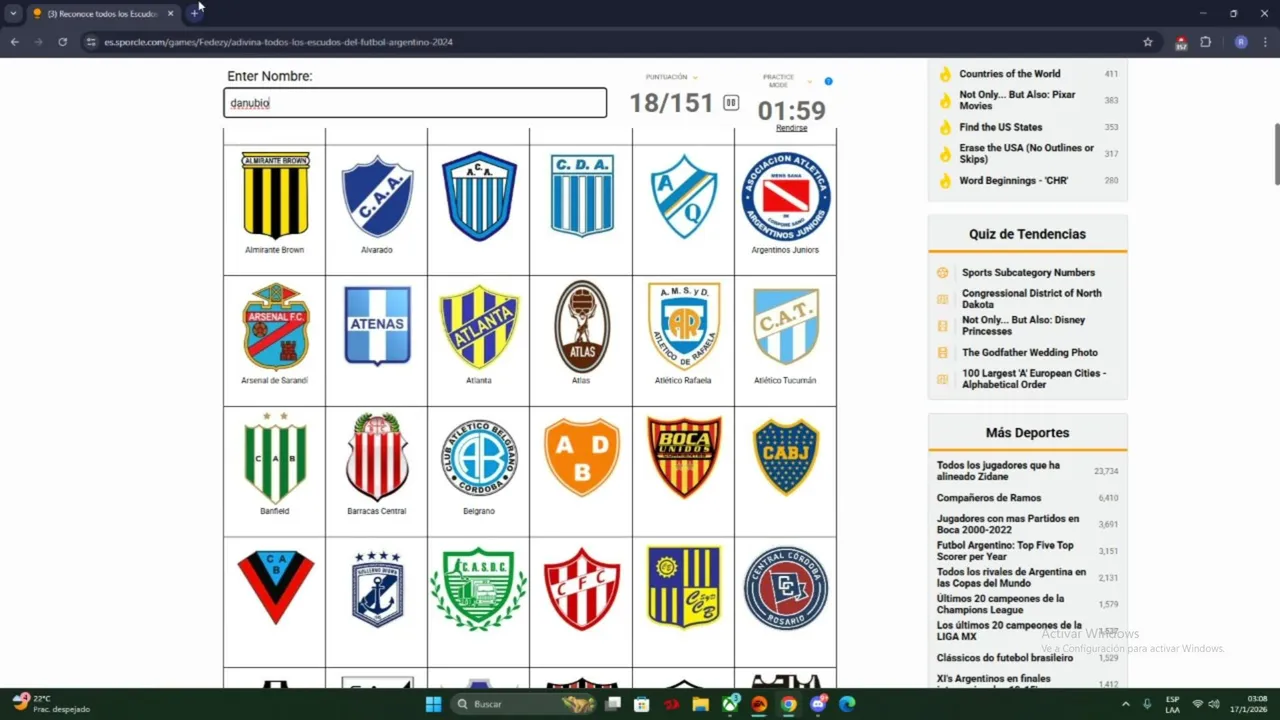Open a new browser tab
Viewport: 1280px width, 720px height.
click(194, 13)
